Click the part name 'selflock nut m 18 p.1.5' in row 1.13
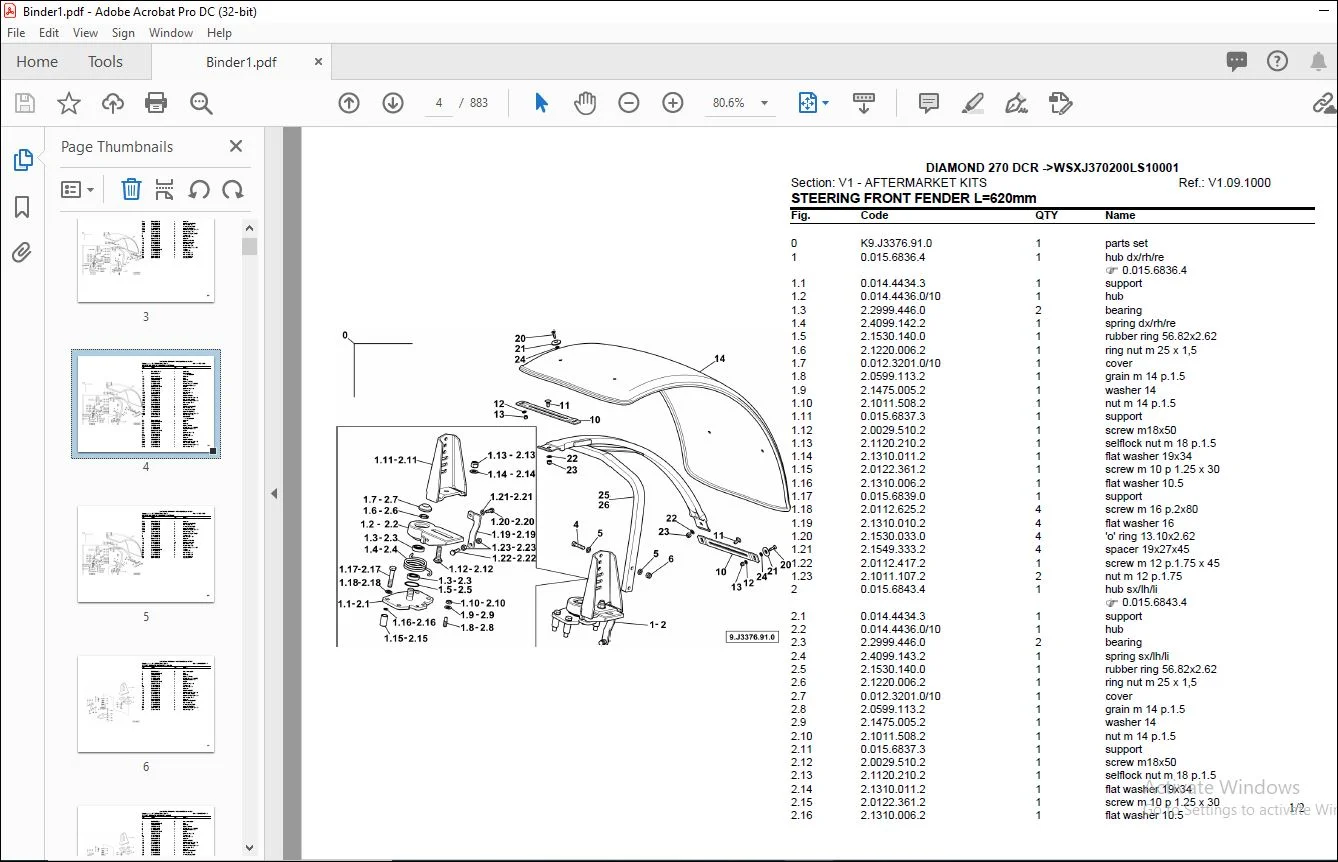Viewport: 1338px width, 862px height. click(1161, 443)
